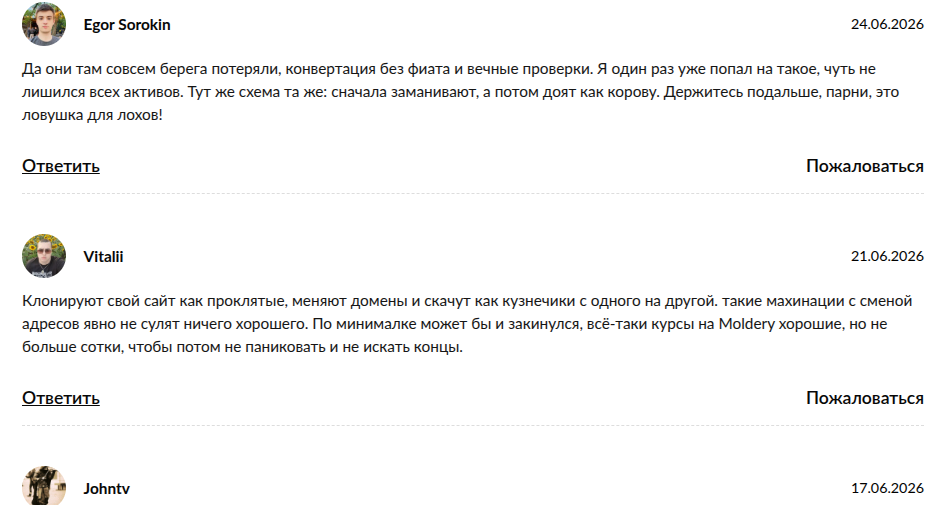
Task: Click the word Moldery in Vitalii's comment
Action: (x=747, y=324)
